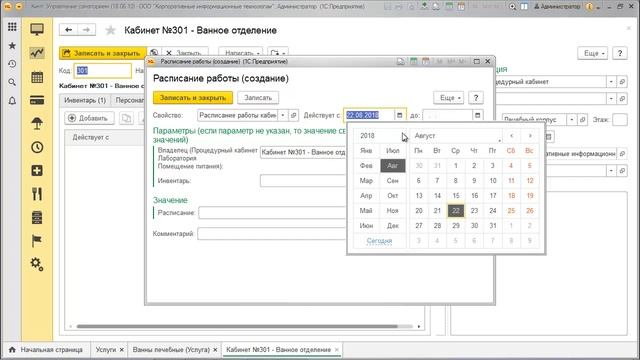Click the Сегодня link in the calendar

379,241
